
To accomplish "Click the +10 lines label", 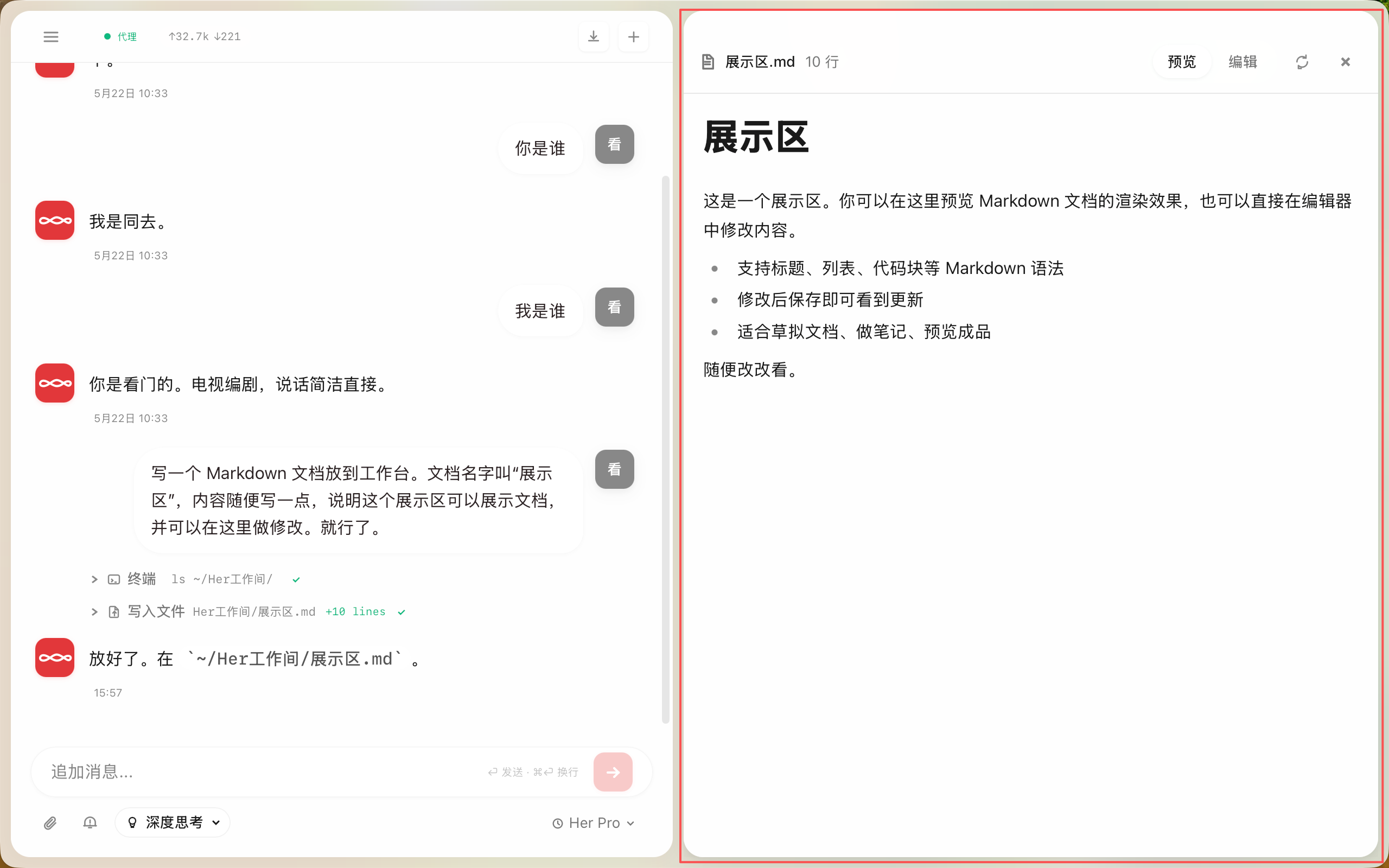I will click(355, 611).
